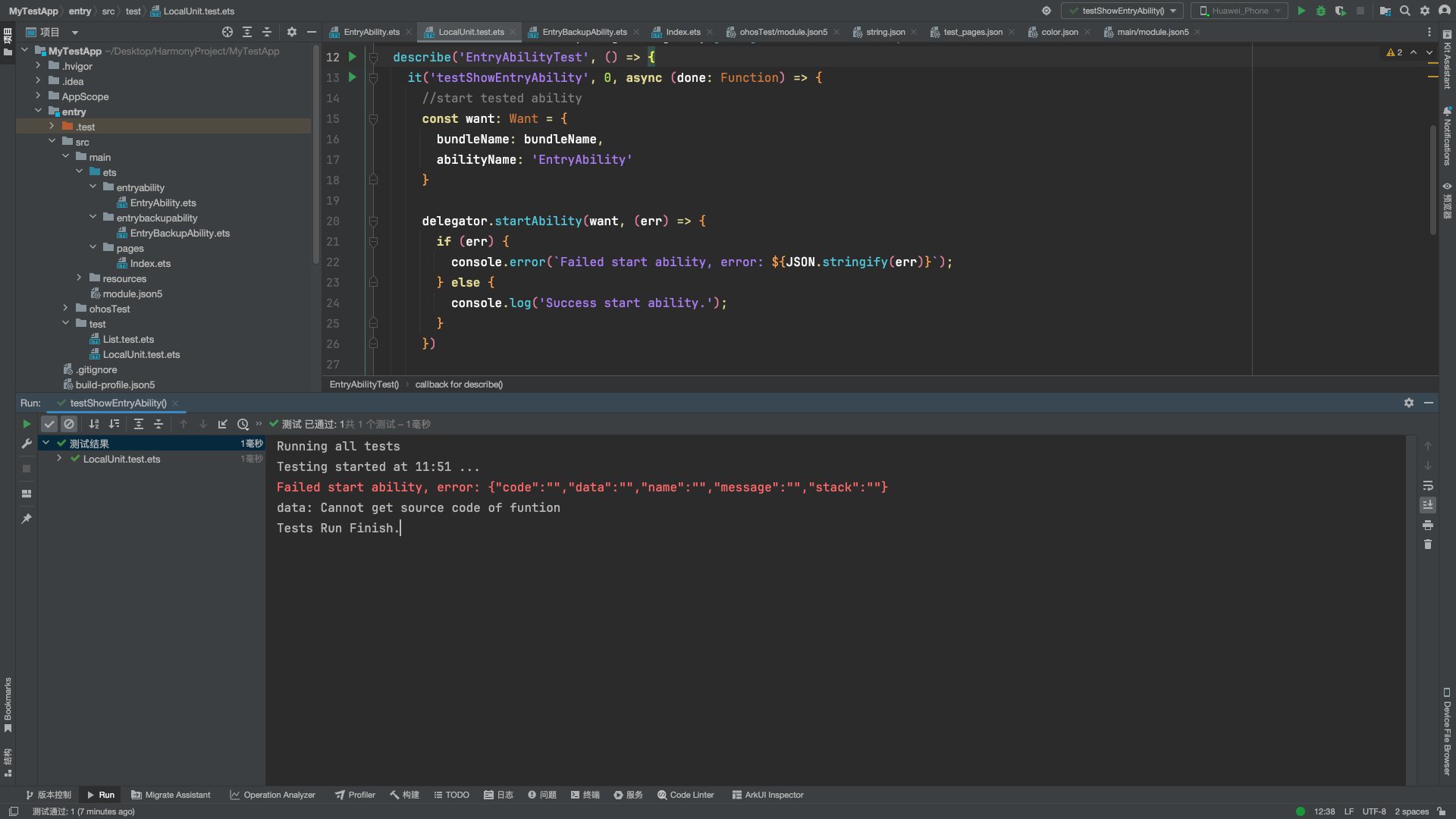This screenshot has width=1456, height=819.
Task: Open test history clock icon
Action: point(243,424)
